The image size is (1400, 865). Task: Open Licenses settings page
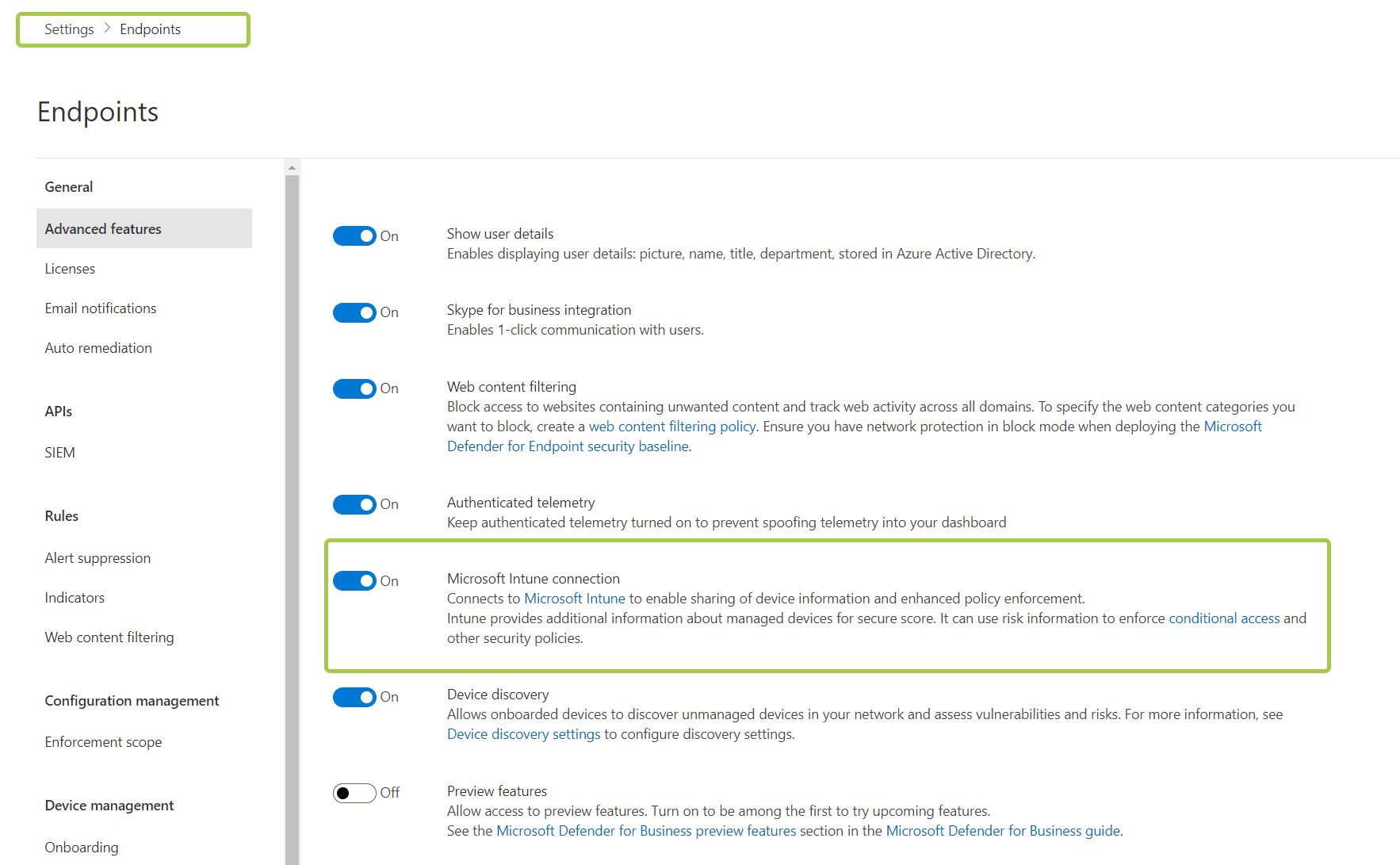(x=70, y=269)
